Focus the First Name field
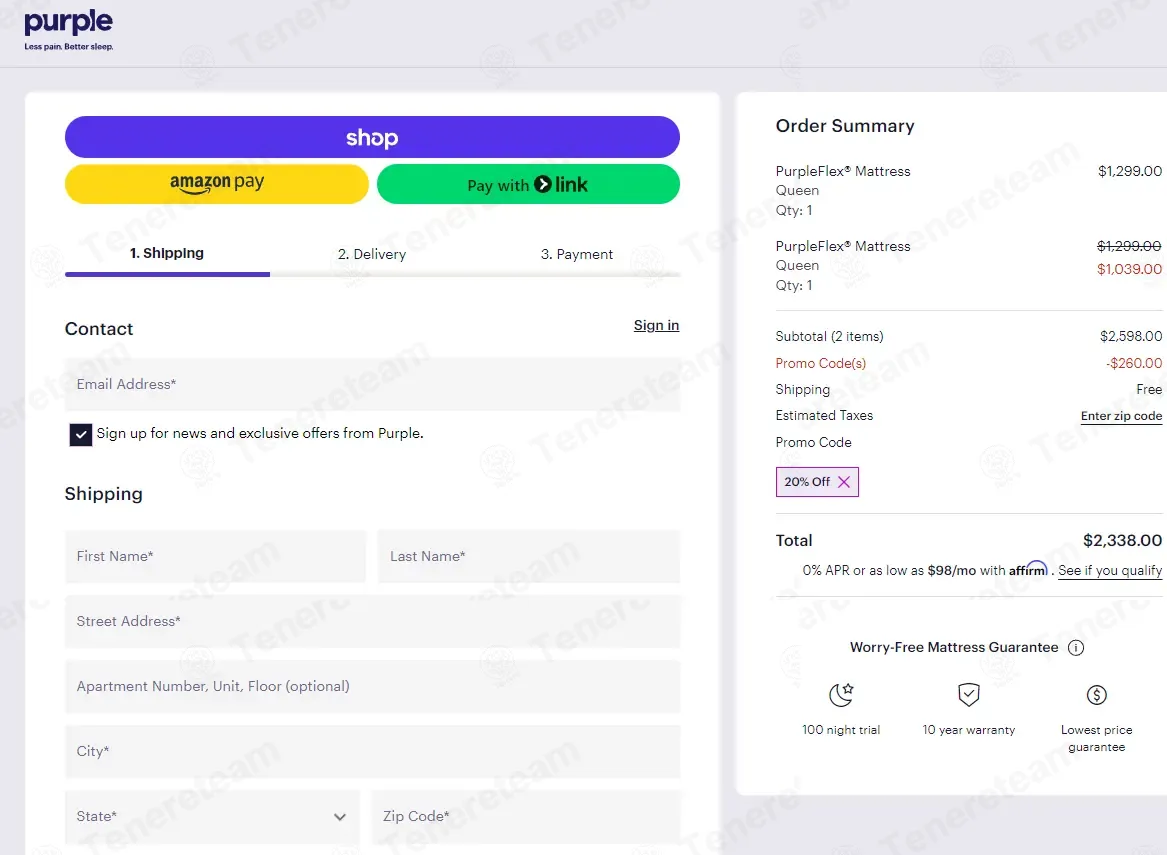Image resolution: width=1167 pixels, height=855 pixels. (x=215, y=556)
